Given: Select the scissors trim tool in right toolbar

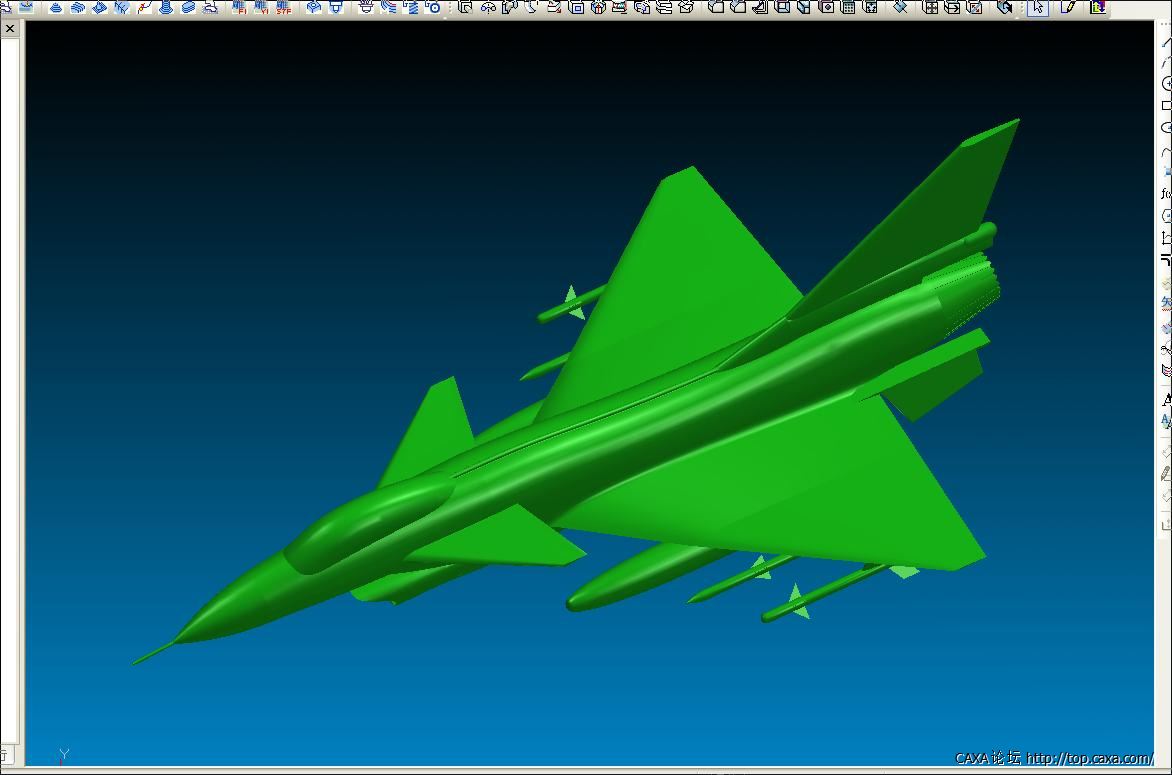Looking at the screenshot, I should click(x=1167, y=348).
